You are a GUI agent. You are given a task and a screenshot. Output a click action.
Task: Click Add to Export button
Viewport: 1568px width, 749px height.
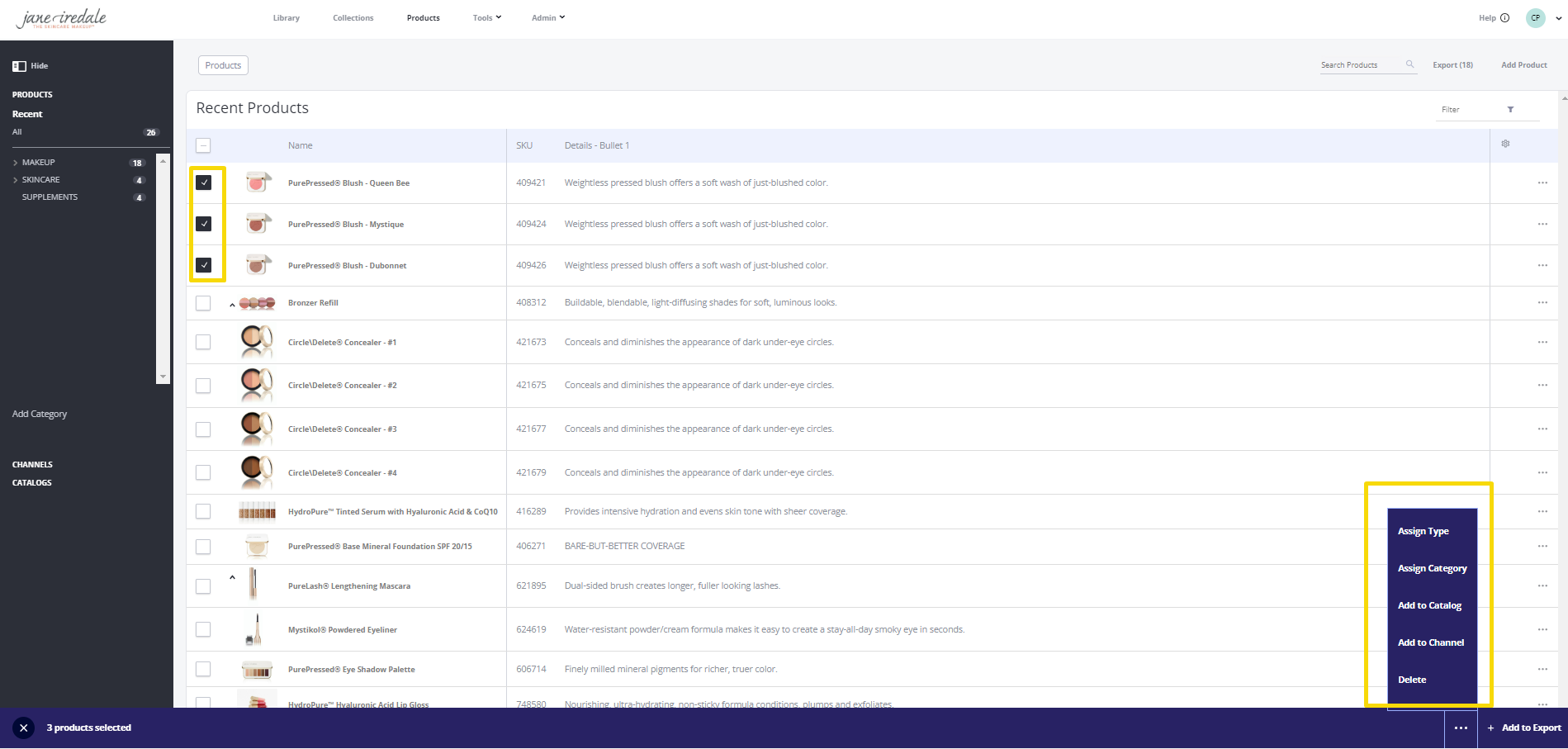click(x=1524, y=728)
